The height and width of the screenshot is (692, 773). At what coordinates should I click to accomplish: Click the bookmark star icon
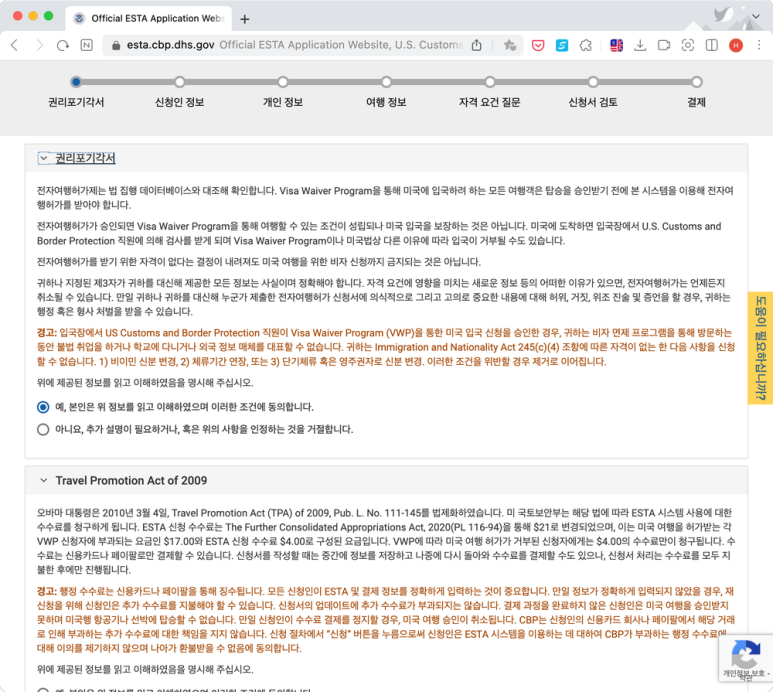point(510,45)
